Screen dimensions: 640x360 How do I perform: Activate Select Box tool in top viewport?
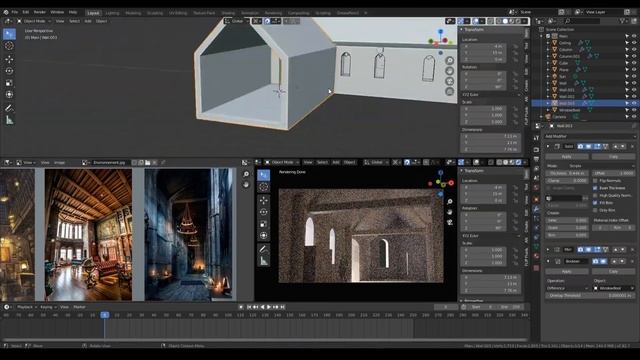[x=9, y=34]
